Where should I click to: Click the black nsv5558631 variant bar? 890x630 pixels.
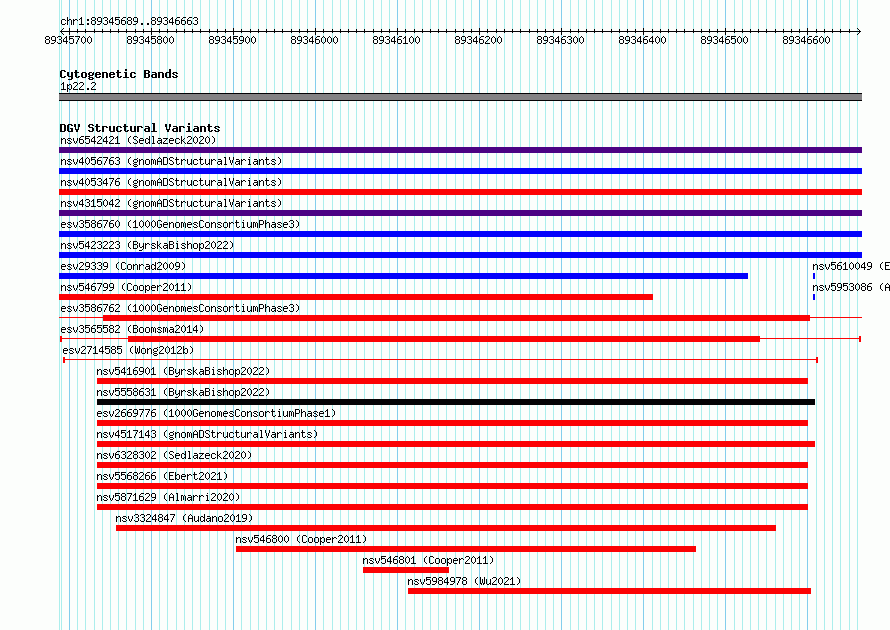(x=456, y=402)
